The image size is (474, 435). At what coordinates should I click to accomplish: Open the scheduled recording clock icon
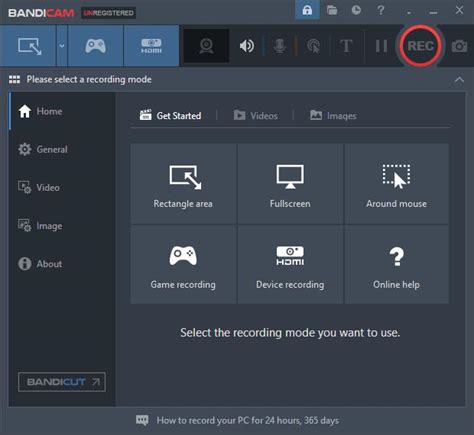coord(356,10)
